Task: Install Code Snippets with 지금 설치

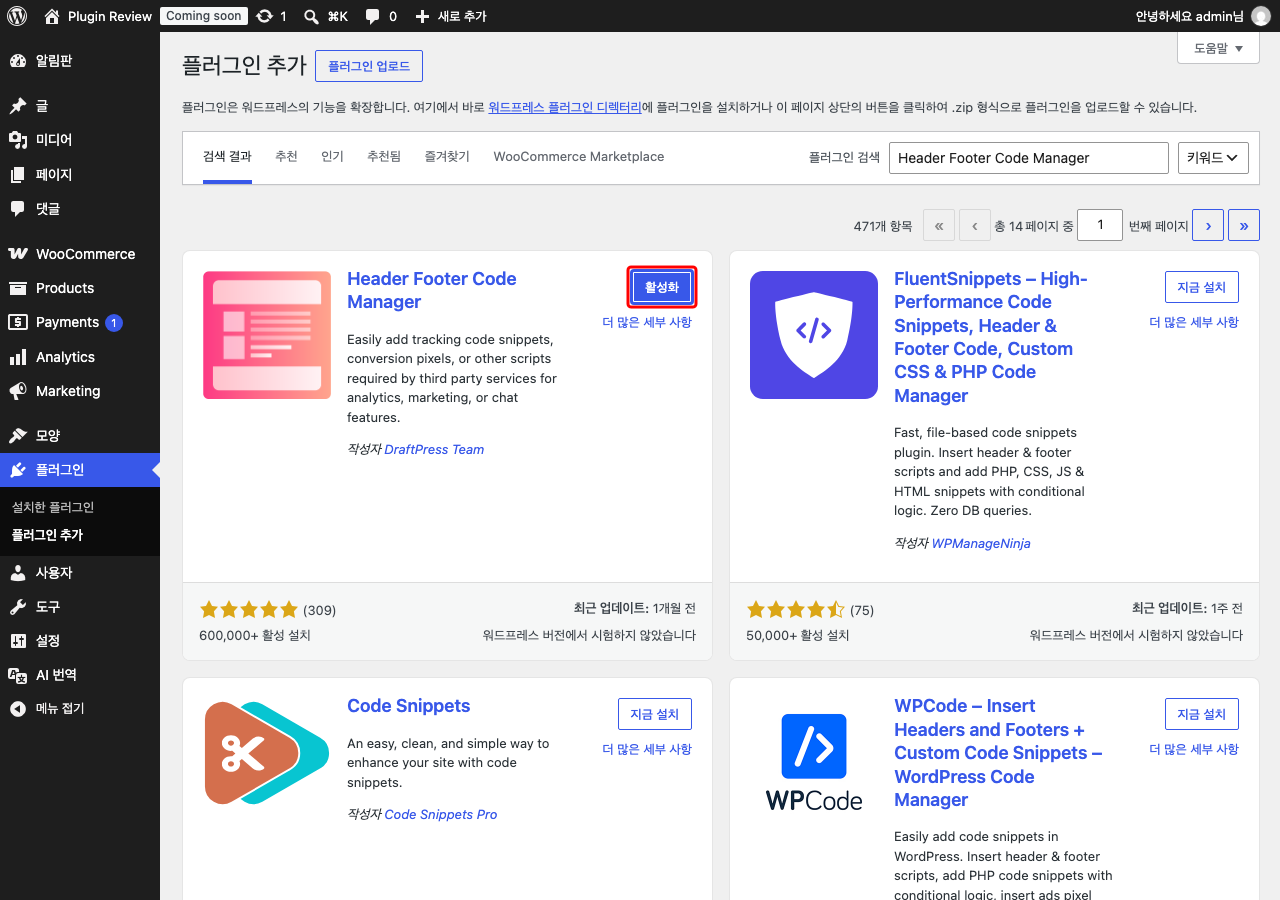Action: [655, 714]
